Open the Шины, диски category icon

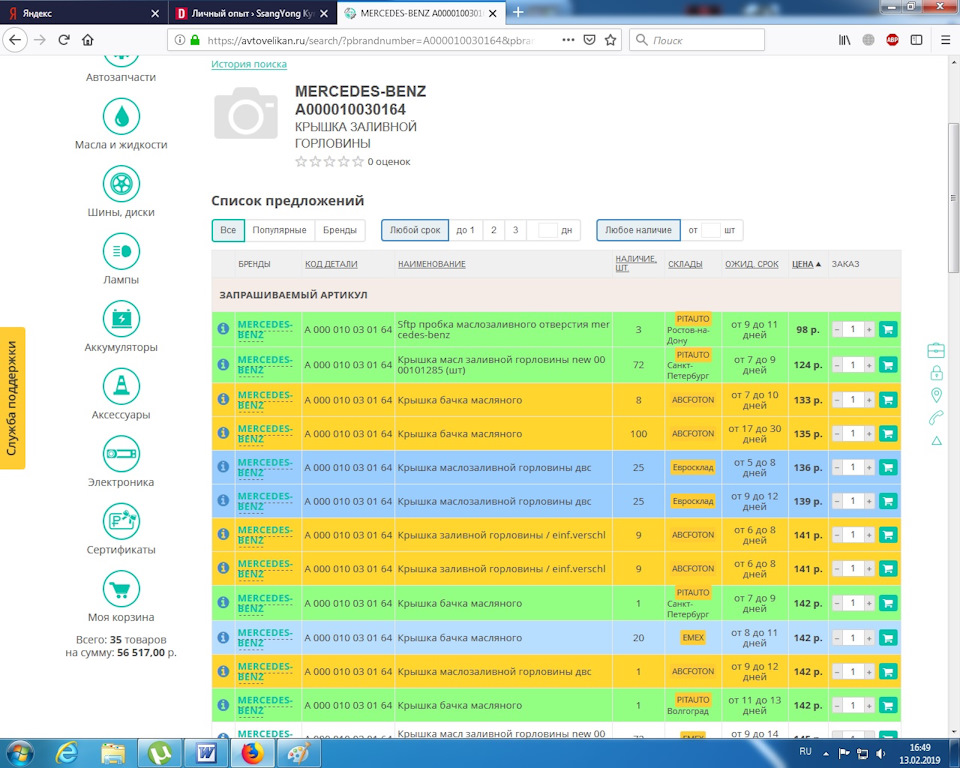tap(121, 184)
